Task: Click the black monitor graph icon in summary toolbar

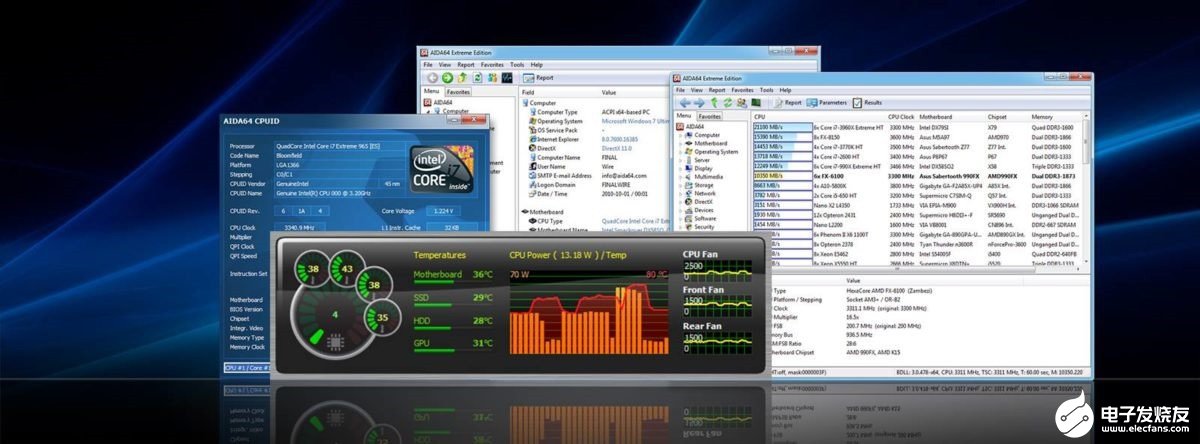Action: [507, 77]
